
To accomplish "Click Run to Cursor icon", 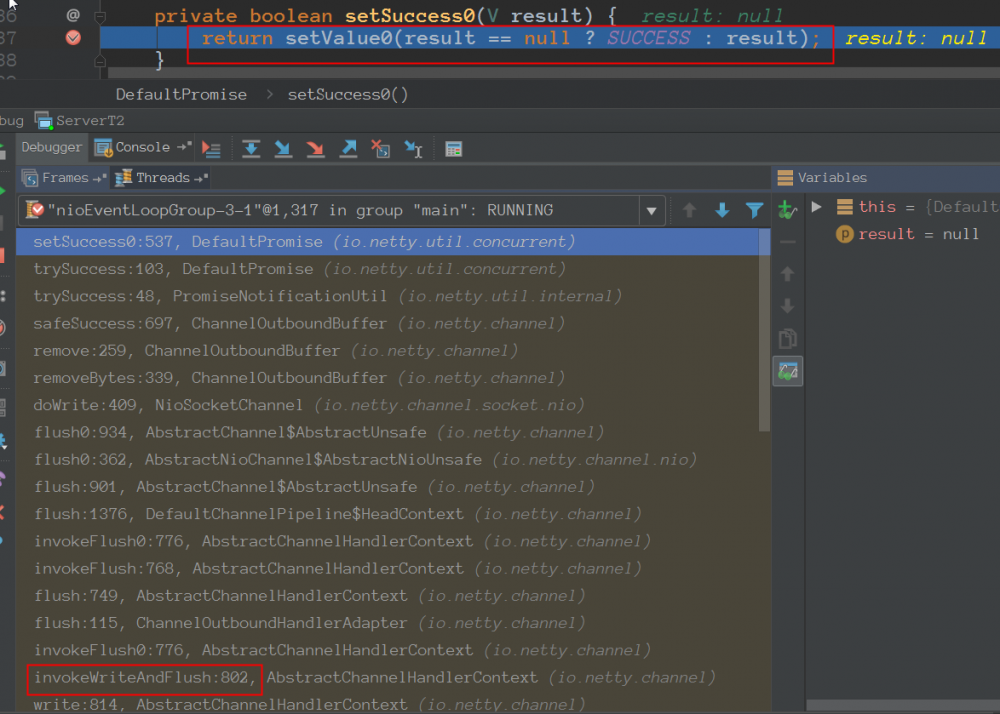I will coord(413,148).
